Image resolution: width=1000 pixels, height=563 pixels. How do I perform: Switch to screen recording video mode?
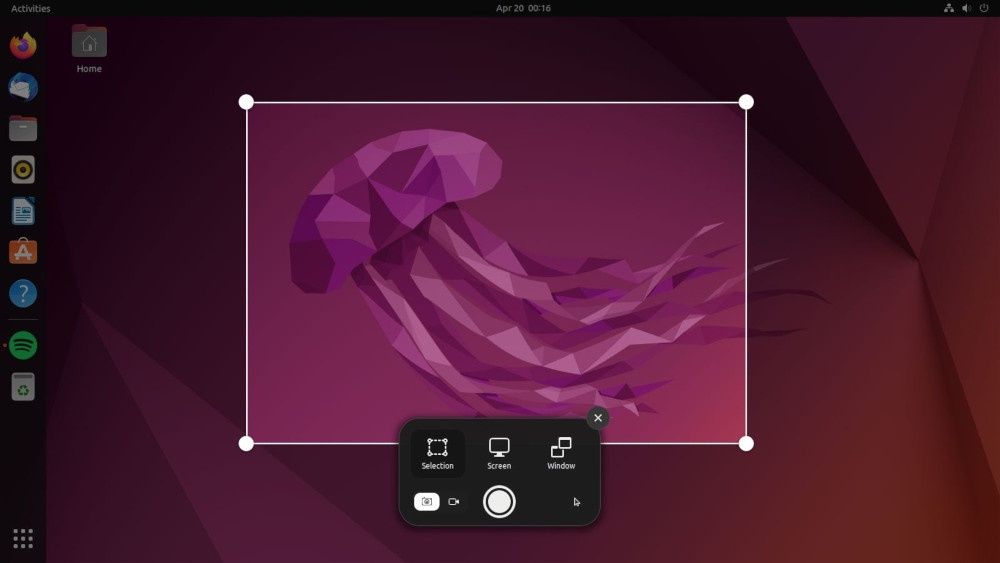pos(453,502)
